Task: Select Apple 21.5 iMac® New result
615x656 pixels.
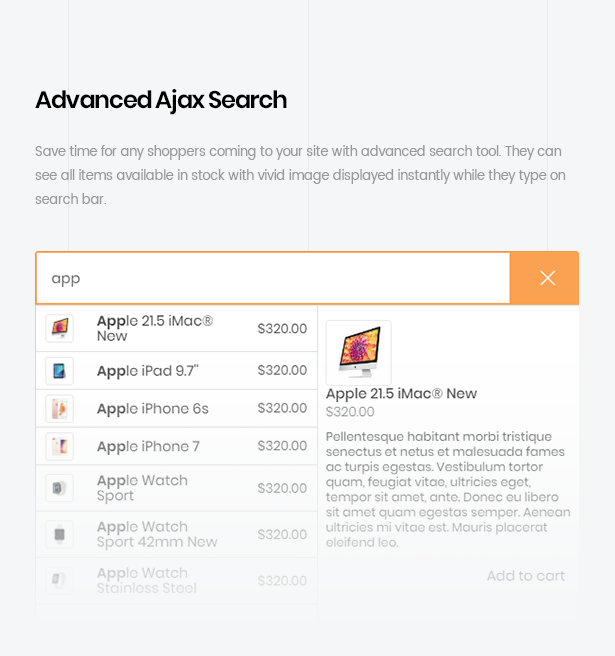Action: point(155,328)
